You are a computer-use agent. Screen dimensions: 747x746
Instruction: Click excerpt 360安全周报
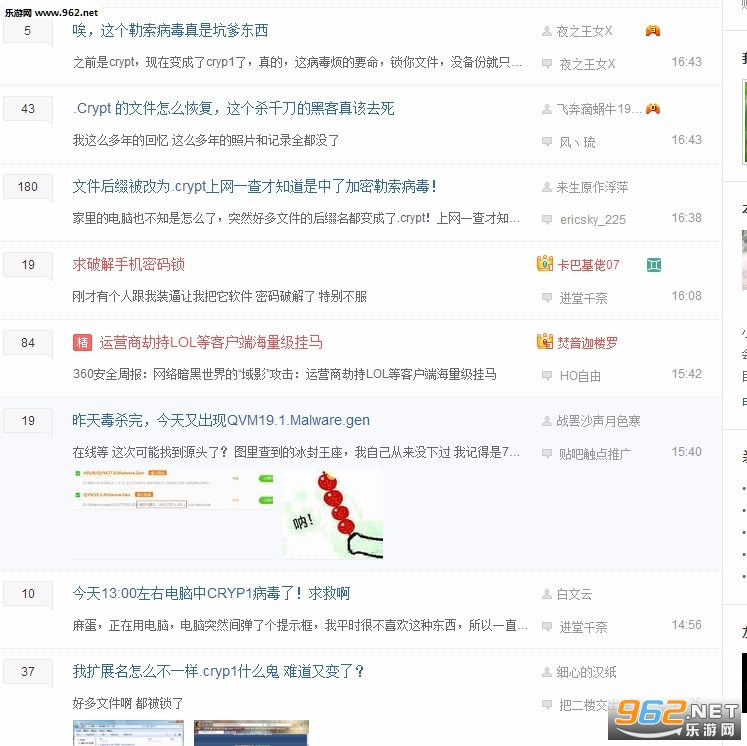click(284, 374)
